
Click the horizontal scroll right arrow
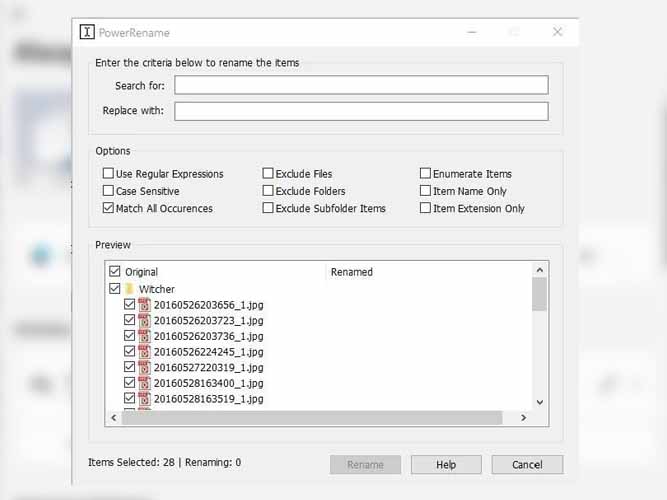(x=524, y=418)
